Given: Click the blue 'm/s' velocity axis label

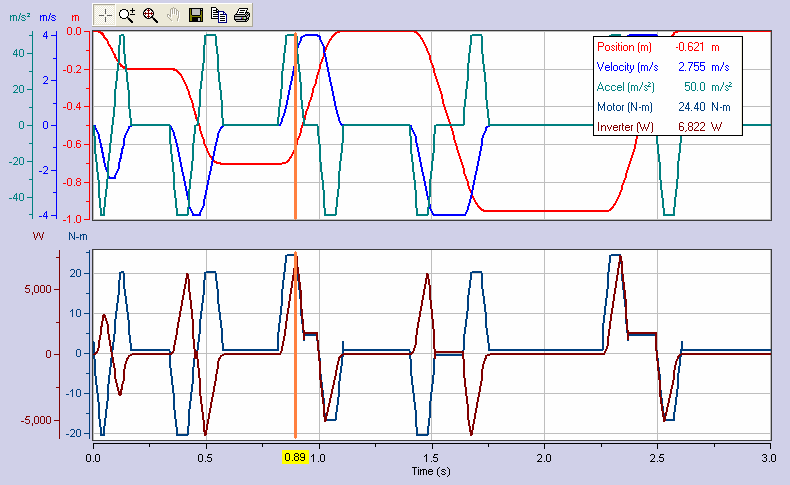Looking at the screenshot, I should click(47, 18).
